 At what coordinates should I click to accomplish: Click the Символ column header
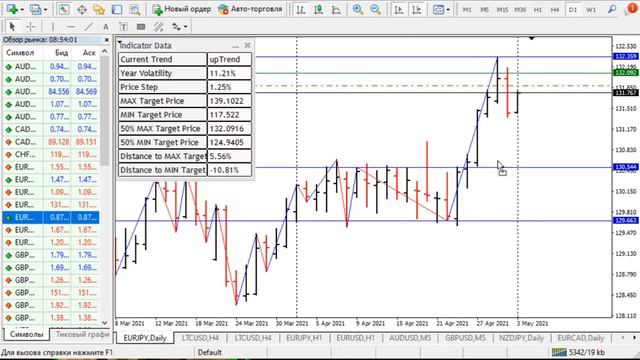20,53
